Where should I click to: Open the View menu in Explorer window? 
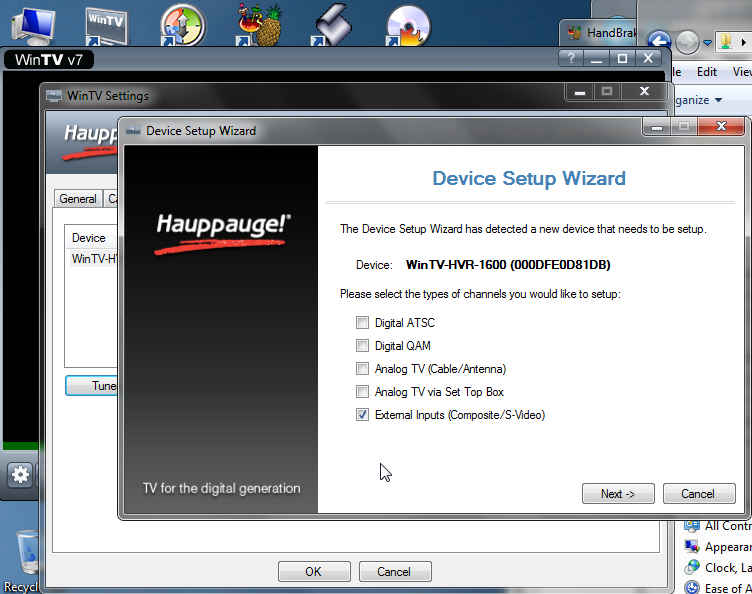point(742,72)
